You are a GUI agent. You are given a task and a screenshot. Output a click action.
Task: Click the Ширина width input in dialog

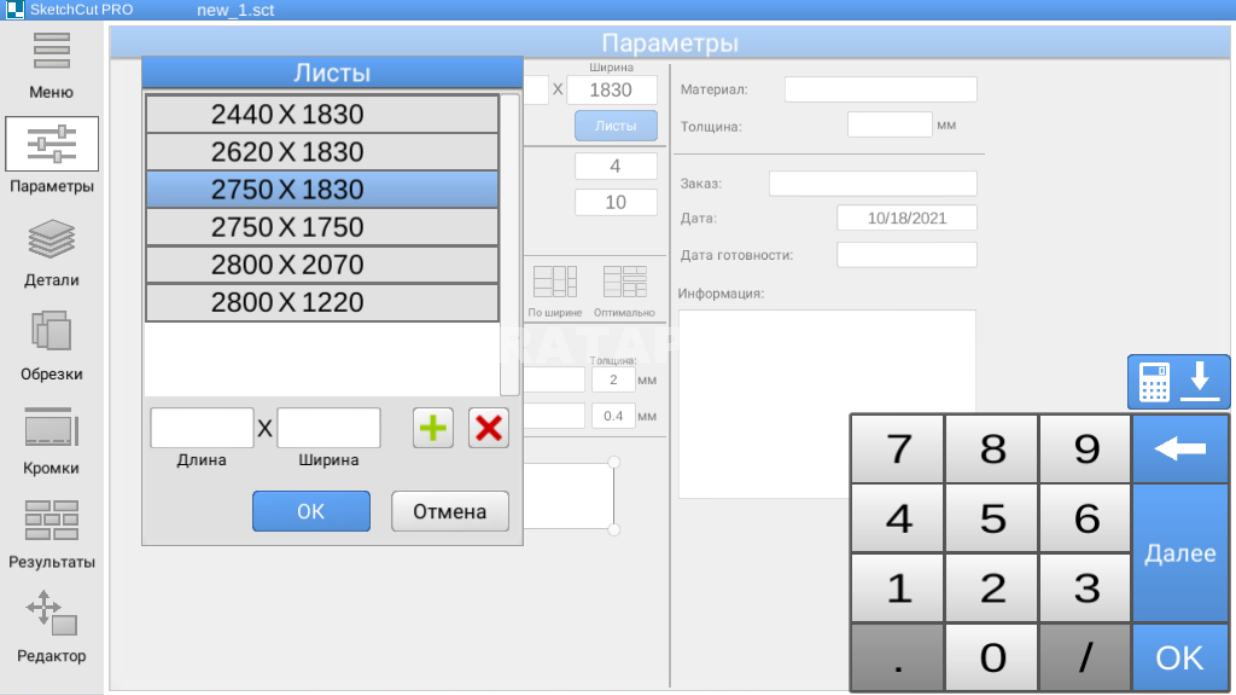(328, 428)
